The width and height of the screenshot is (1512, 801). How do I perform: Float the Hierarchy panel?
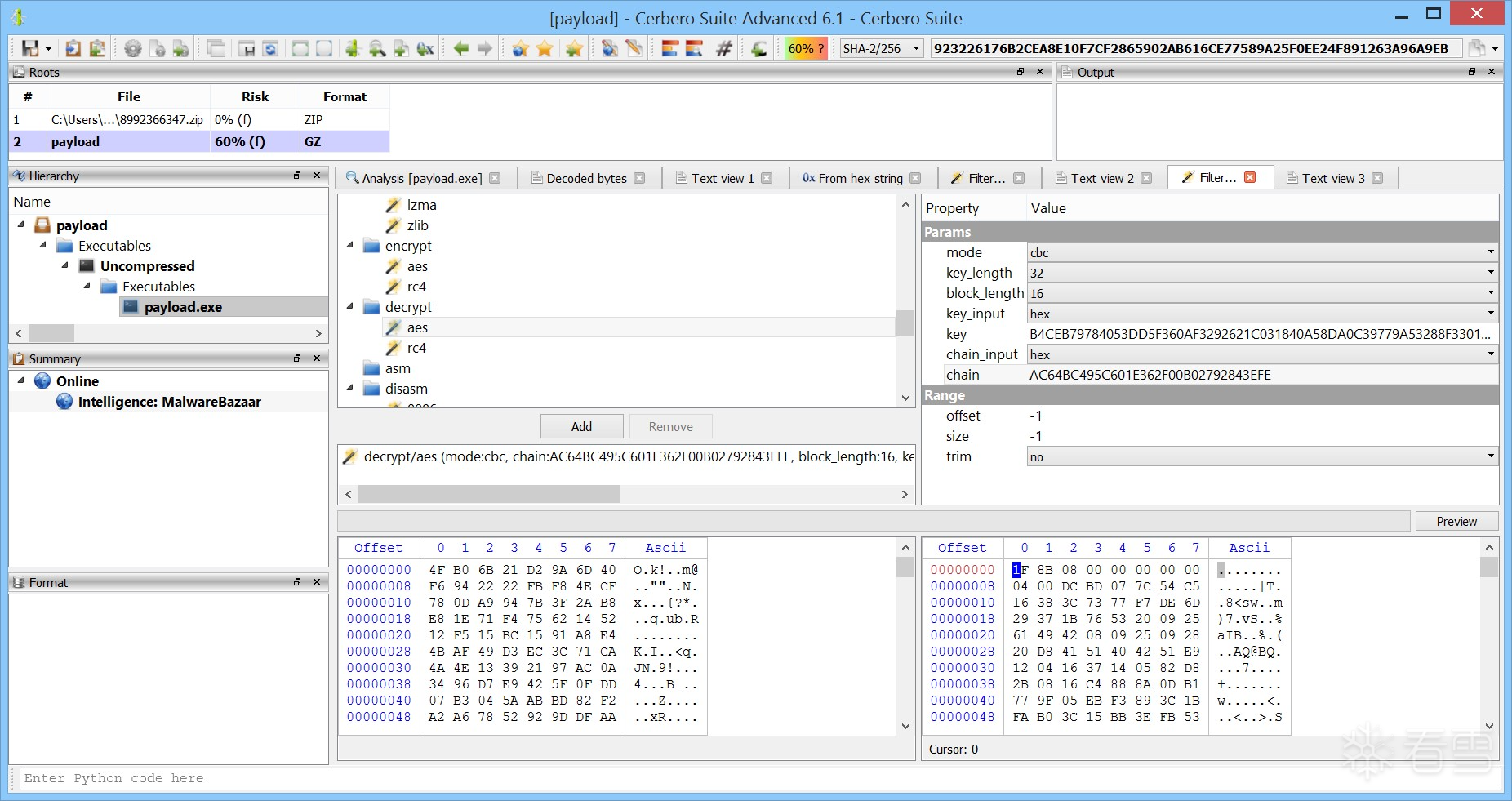pos(297,176)
